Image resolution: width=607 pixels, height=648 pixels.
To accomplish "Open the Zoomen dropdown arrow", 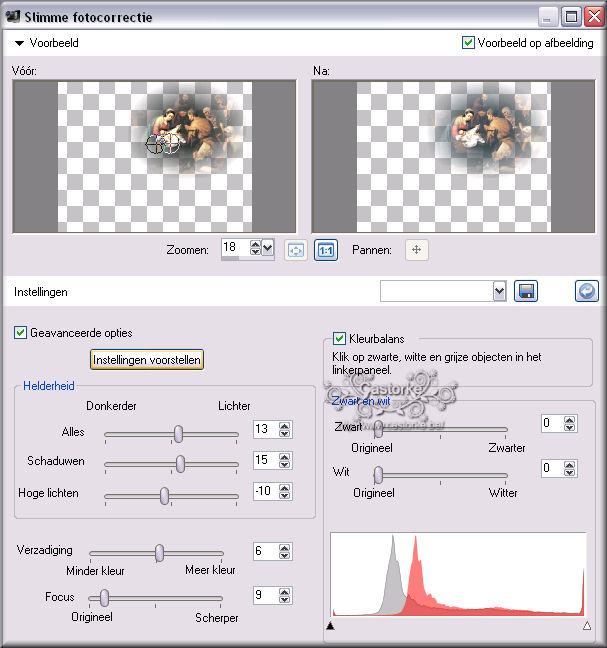I will (268, 248).
